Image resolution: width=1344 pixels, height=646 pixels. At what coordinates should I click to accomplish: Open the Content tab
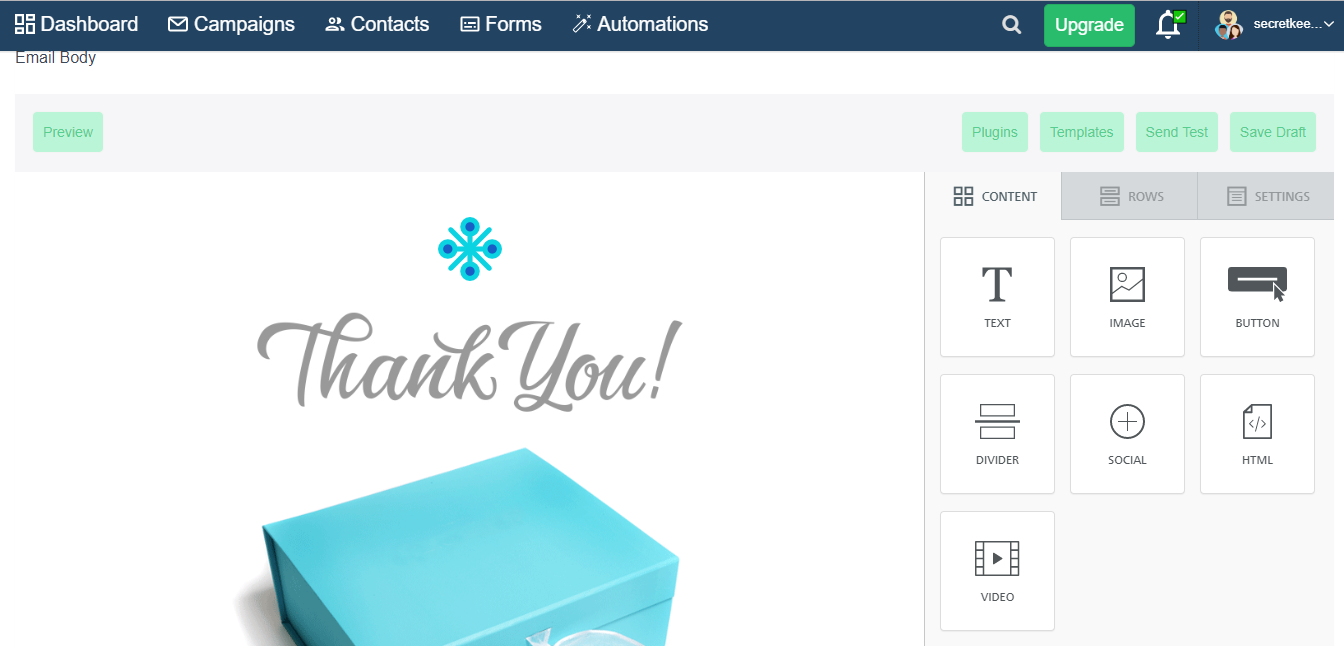pyautogui.click(x=994, y=196)
